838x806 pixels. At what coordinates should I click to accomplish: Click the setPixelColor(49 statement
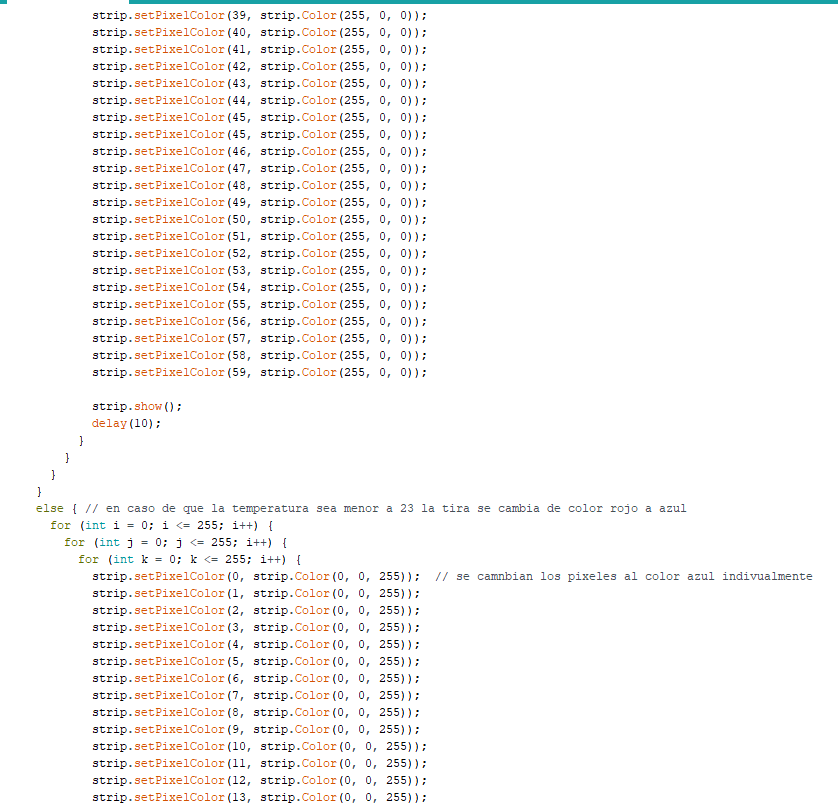pos(259,203)
